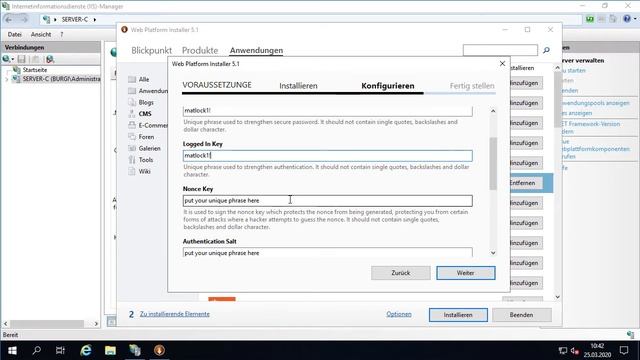Select the Blogs category

tap(146, 102)
